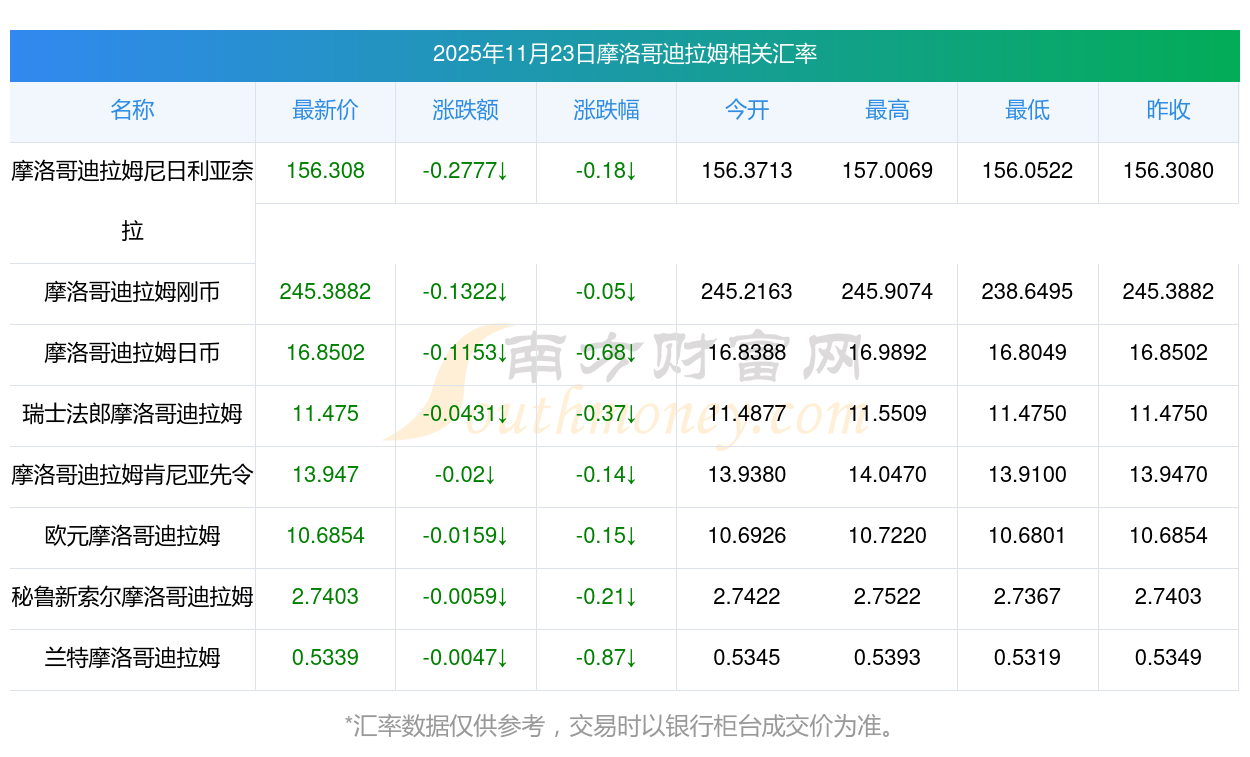Open the 摩洛哥迪拉姆日币 row name
The image size is (1250, 757).
point(132,353)
